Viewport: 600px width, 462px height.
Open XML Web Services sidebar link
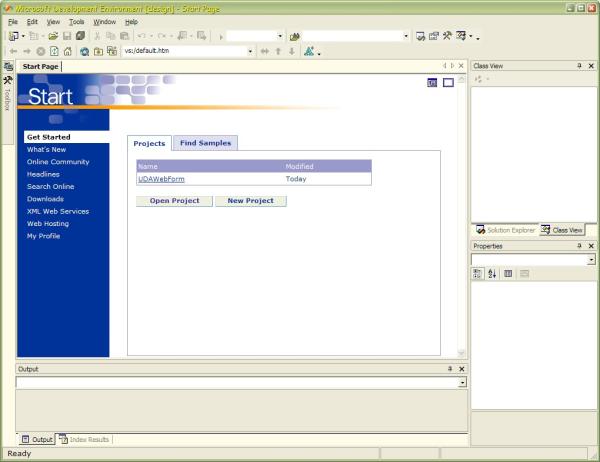[x=58, y=211]
